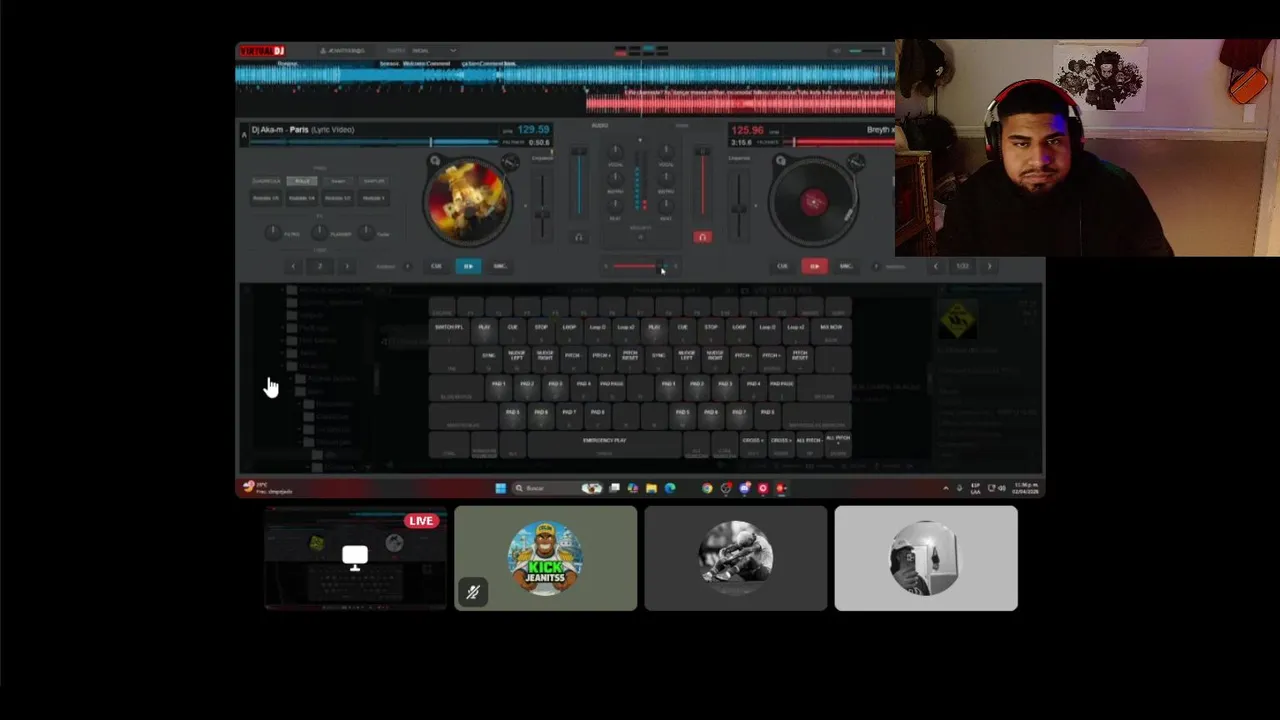Click the VirtualDJ logo
Image resolution: width=1280 pixels, height=720 pixels.
261,51
